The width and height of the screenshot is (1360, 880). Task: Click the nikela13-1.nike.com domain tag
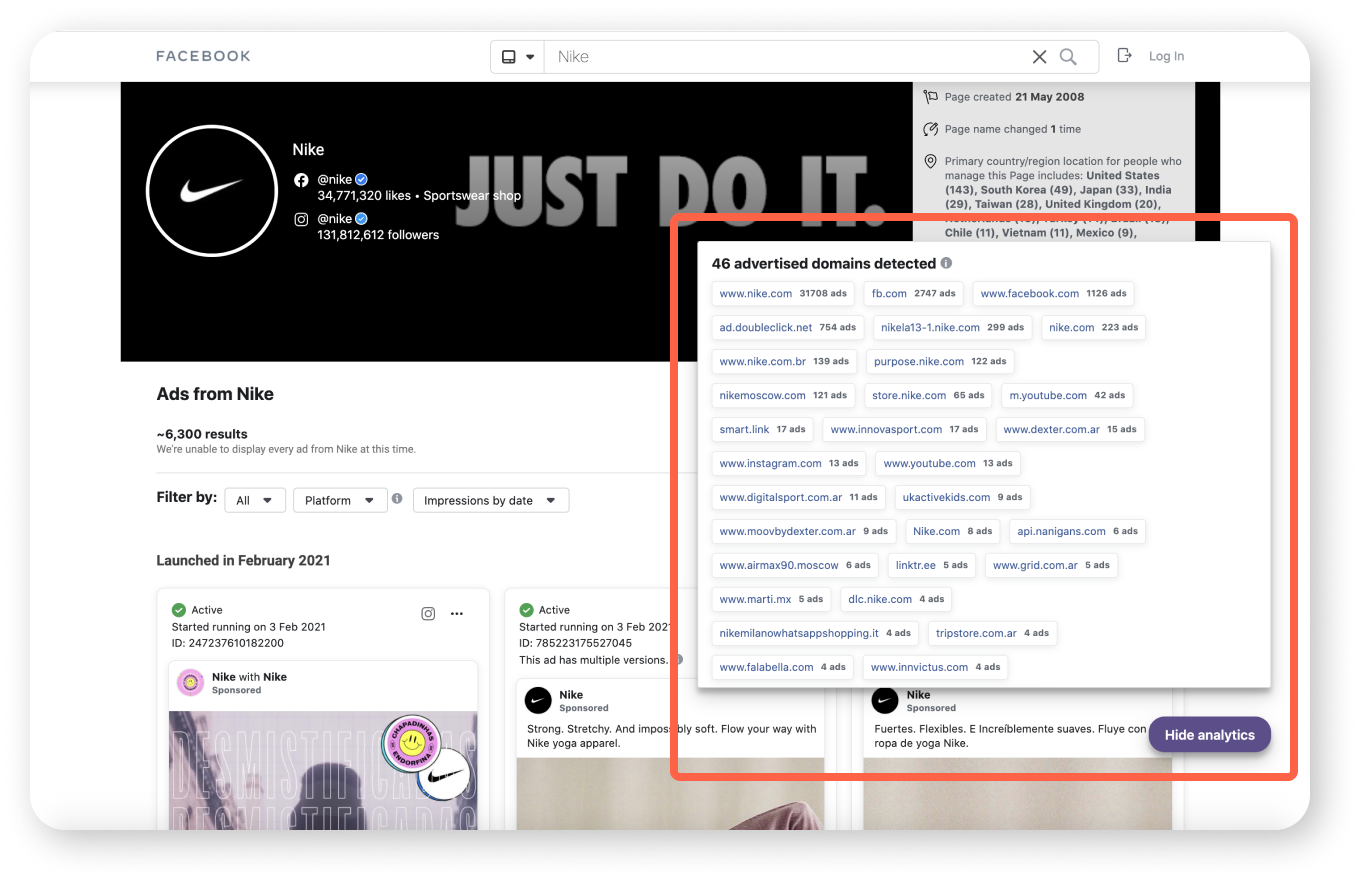[952, 328]
